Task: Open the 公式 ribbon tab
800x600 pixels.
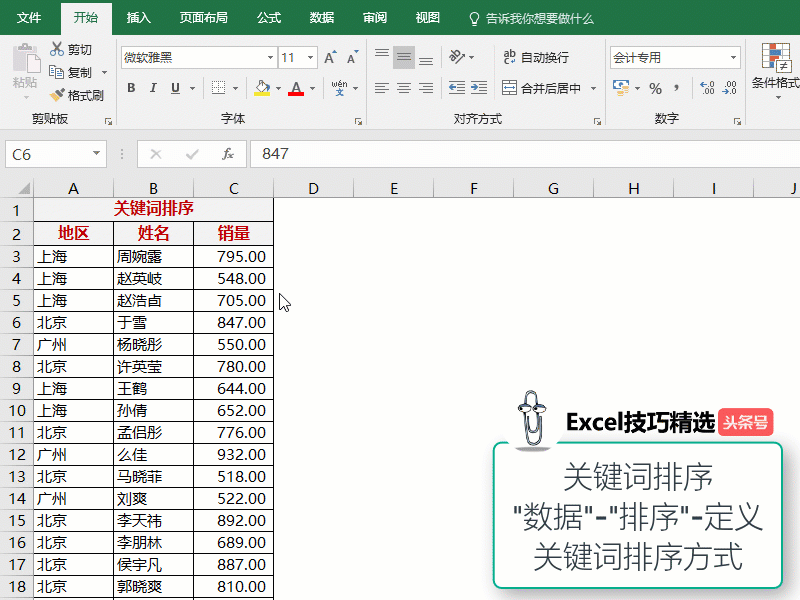Action: 269,18
